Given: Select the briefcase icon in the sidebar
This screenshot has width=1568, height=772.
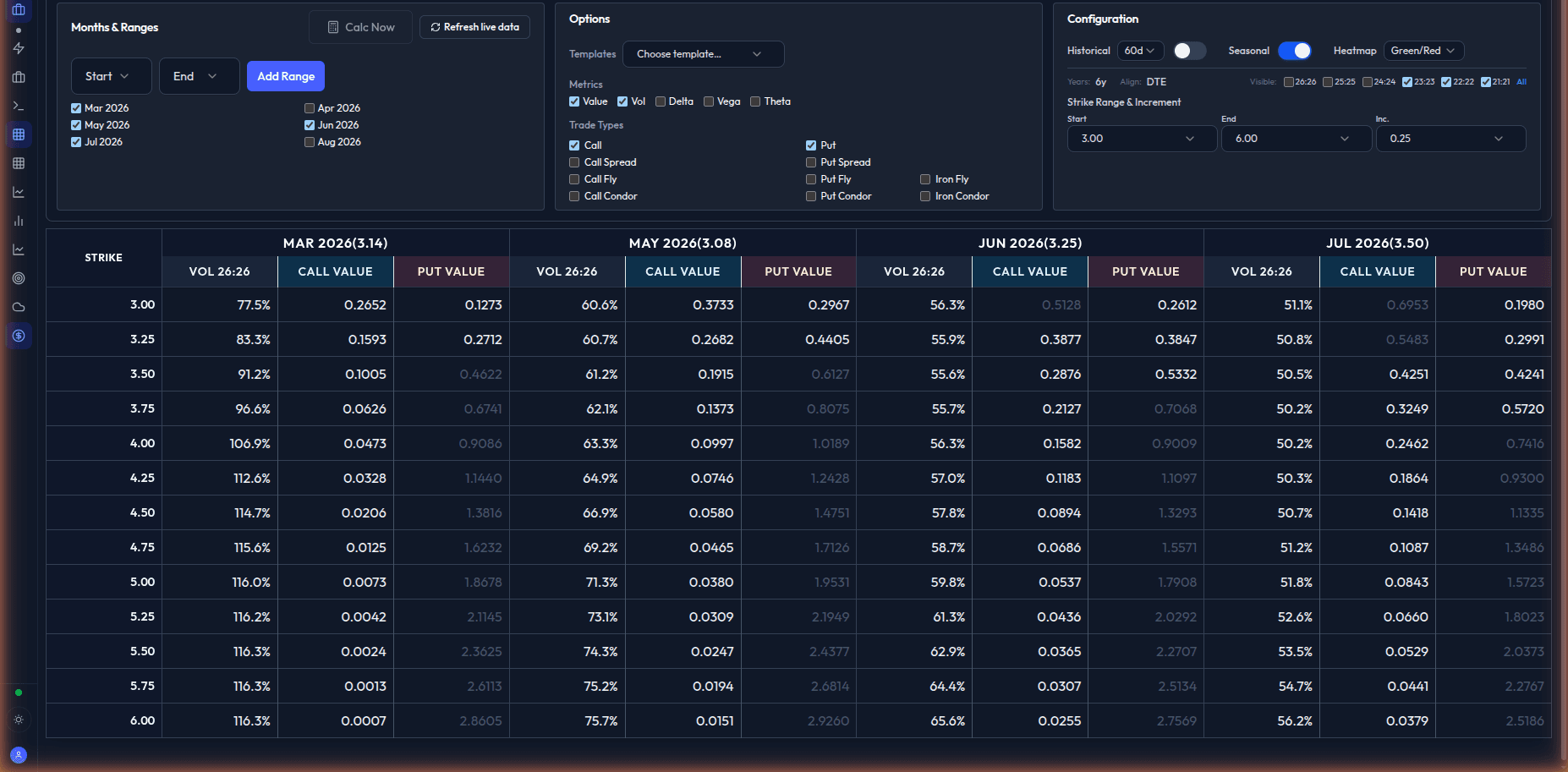Looking at the screenshot, I should tap(19, 76).
